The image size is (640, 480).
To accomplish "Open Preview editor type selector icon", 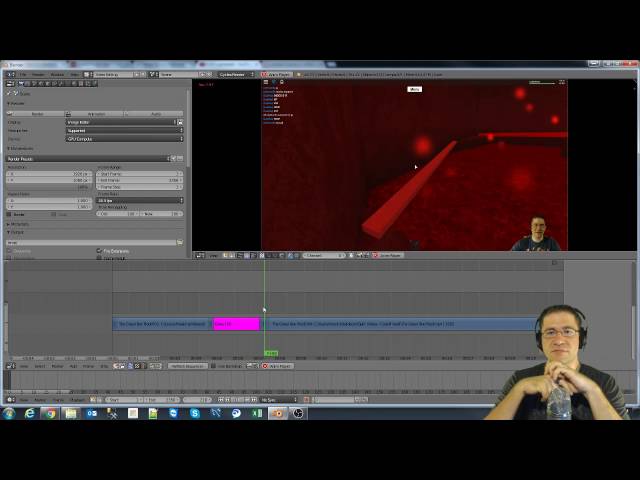I will point(200,256).
